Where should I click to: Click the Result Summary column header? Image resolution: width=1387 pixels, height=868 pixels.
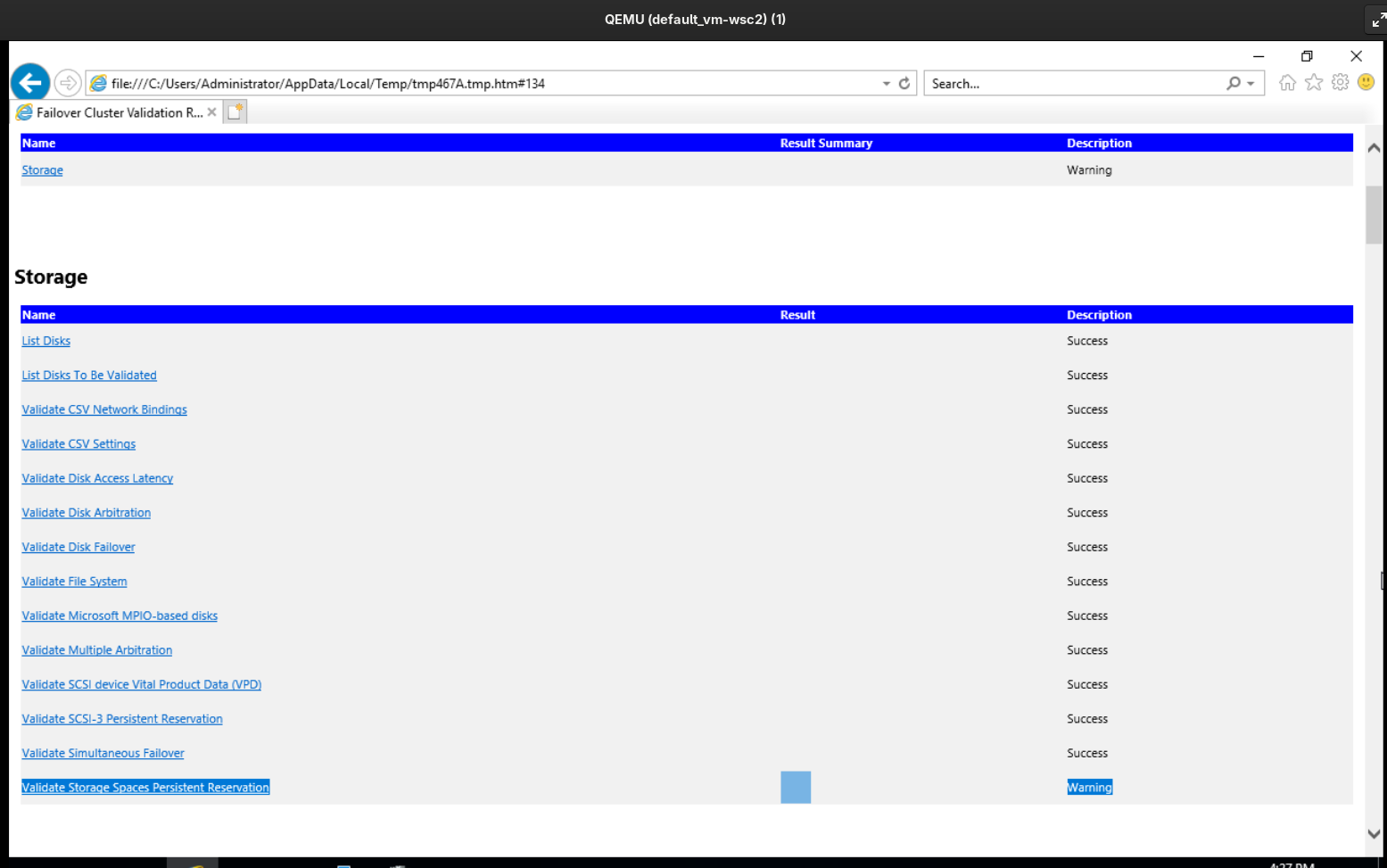pos(826,143)
